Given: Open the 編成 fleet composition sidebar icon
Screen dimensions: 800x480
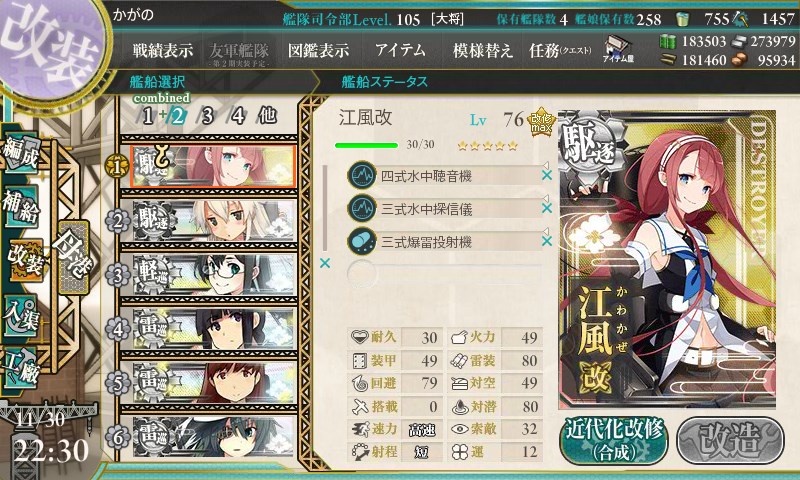Looking at the screenshot, I should click(x=20, y=153).
